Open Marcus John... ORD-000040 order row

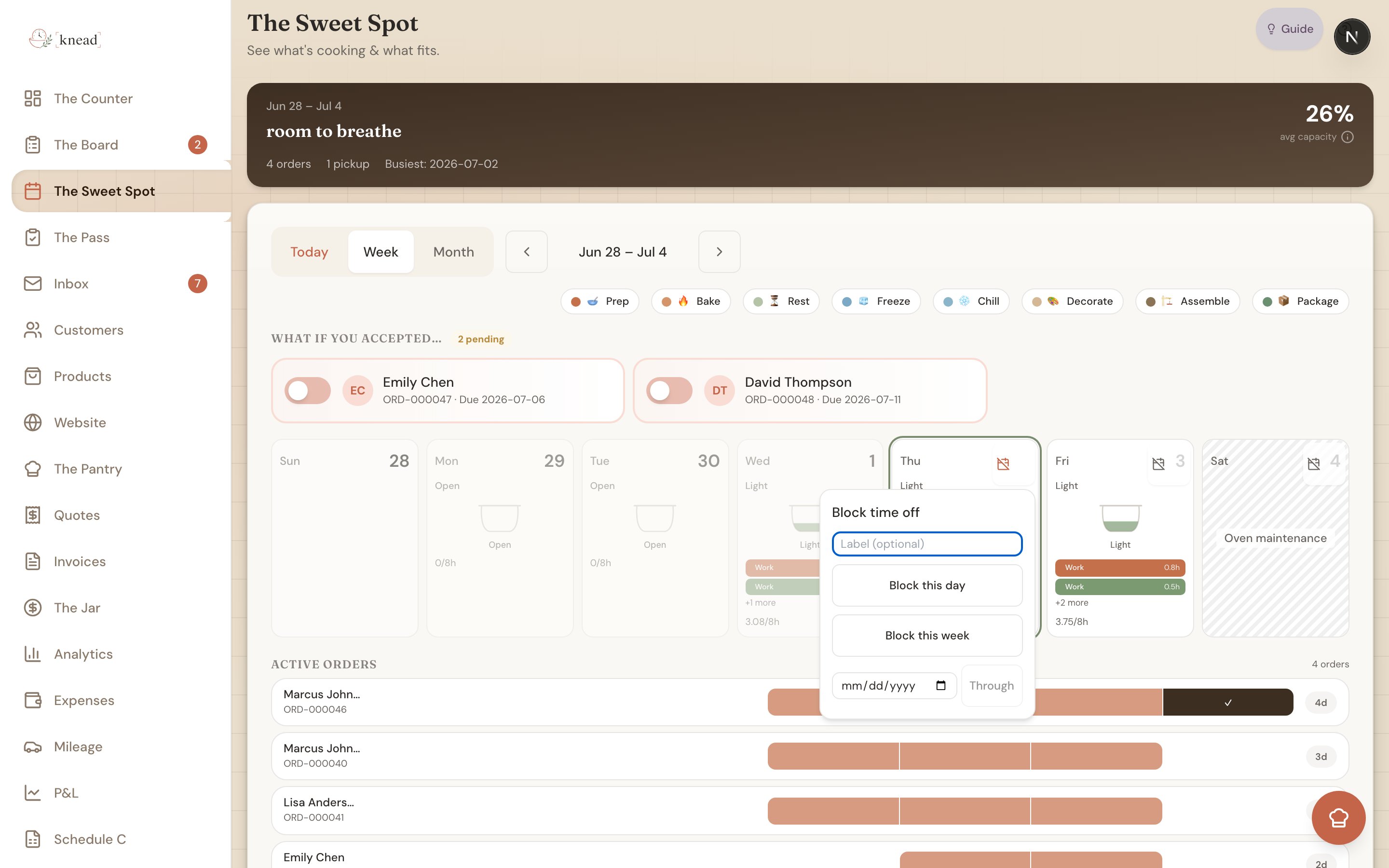[810, 756]
